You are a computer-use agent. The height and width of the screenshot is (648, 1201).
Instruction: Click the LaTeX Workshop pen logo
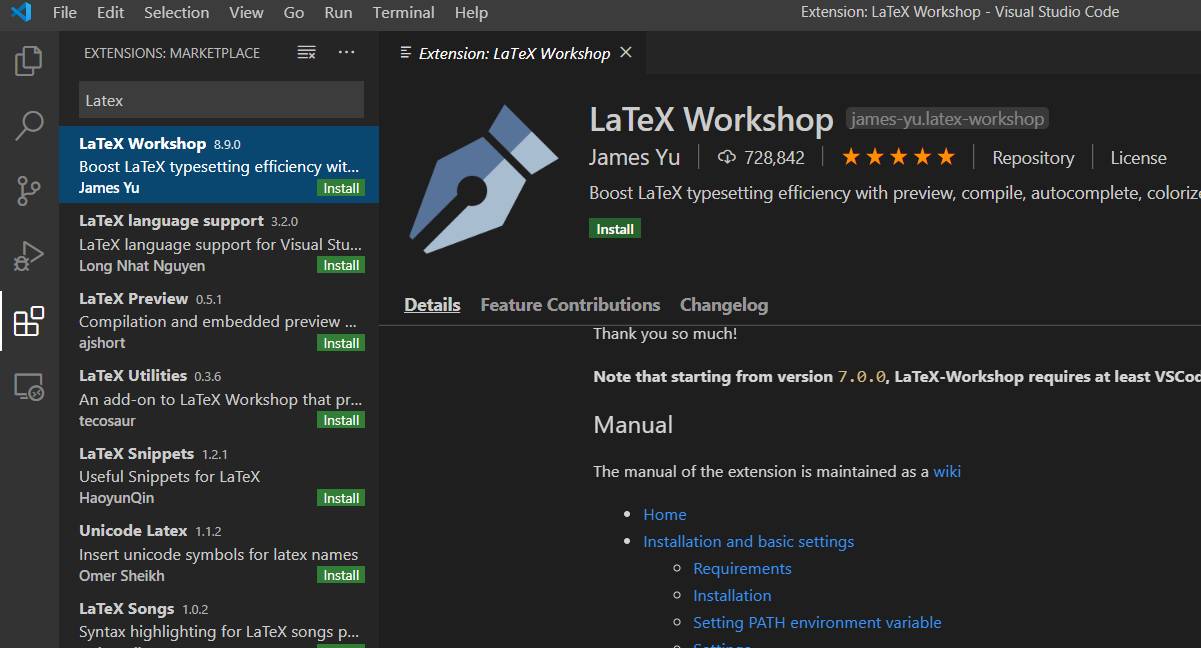coord(485,177)
